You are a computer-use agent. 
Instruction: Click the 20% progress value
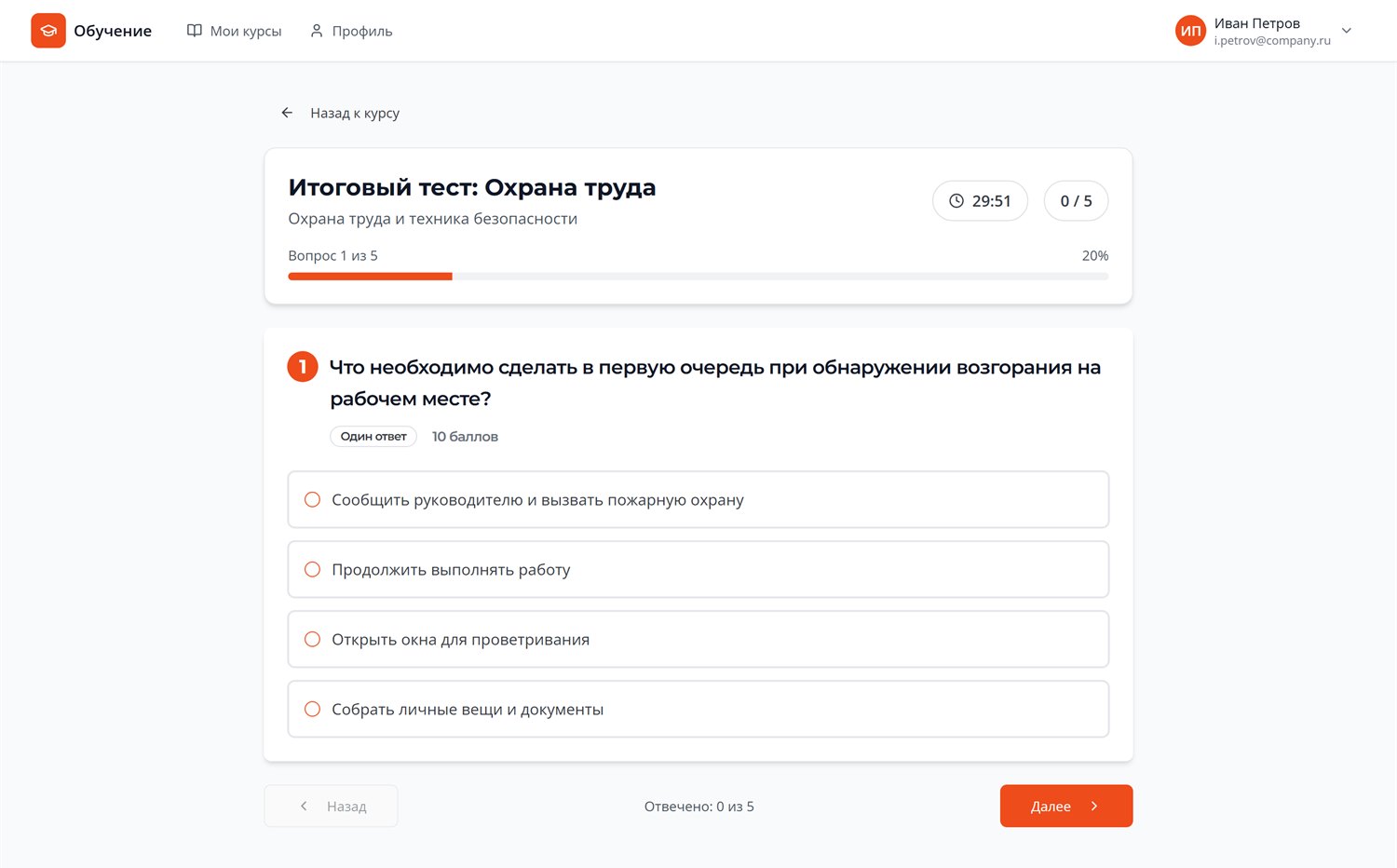pos(1095,255)
